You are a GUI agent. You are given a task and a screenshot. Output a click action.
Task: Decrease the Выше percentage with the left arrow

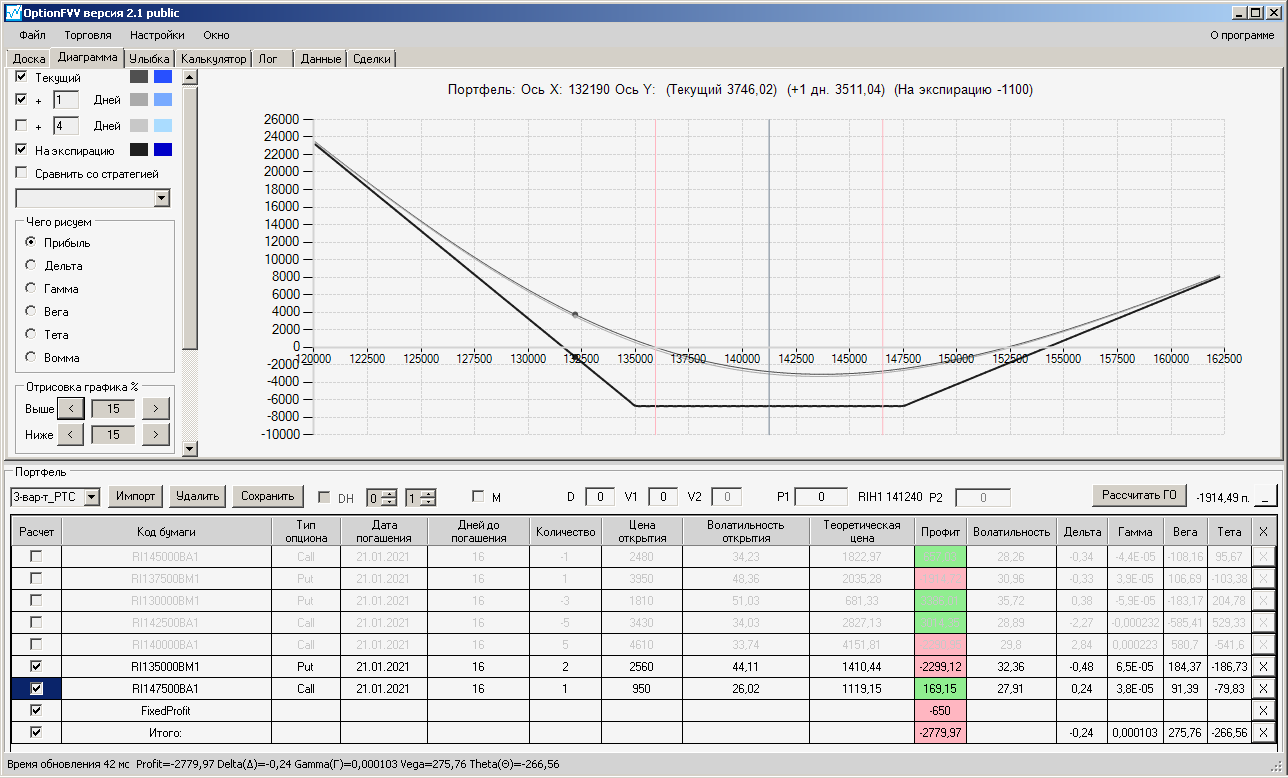[x=70, y=408]
